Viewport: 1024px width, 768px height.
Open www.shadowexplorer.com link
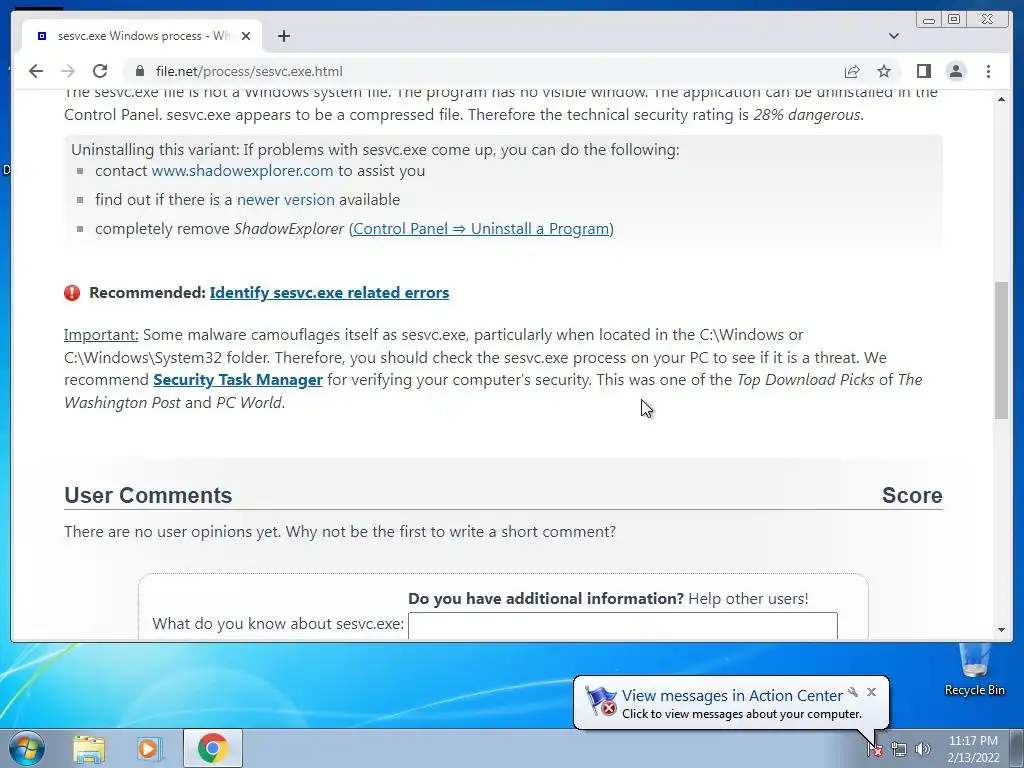point(242,170)
